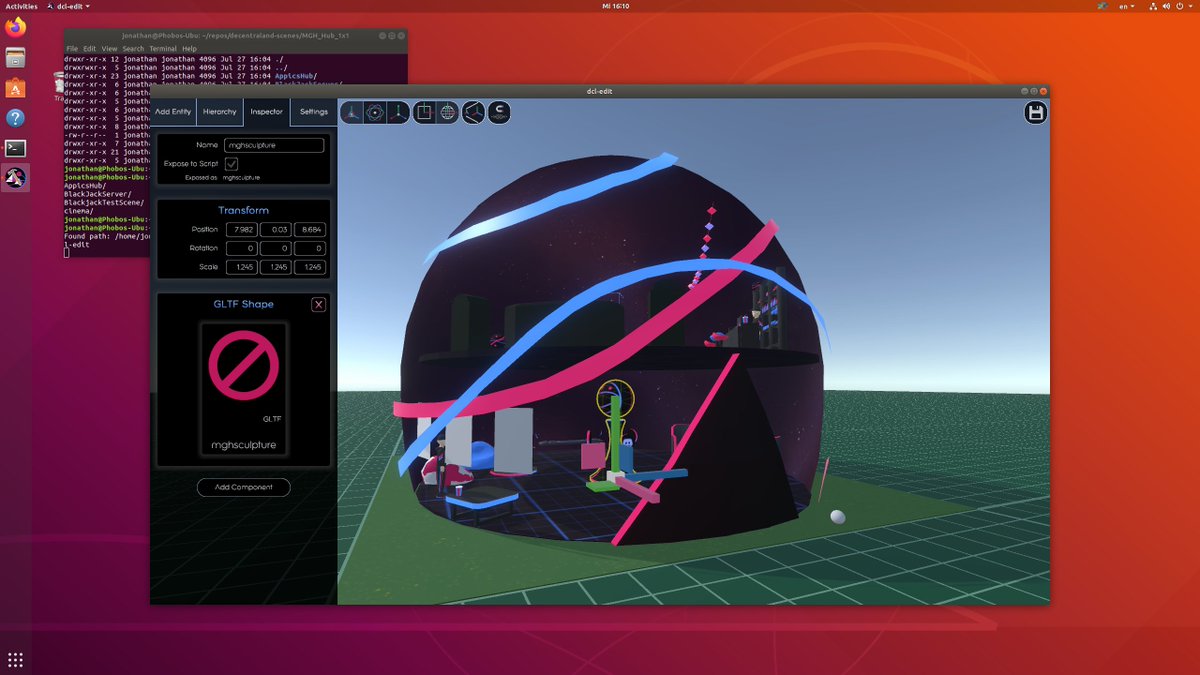The width and height of the screenshot is (1200, 675).
Task: Click 'Exposed as mghsculpture' text
Action: pos(222,177)
